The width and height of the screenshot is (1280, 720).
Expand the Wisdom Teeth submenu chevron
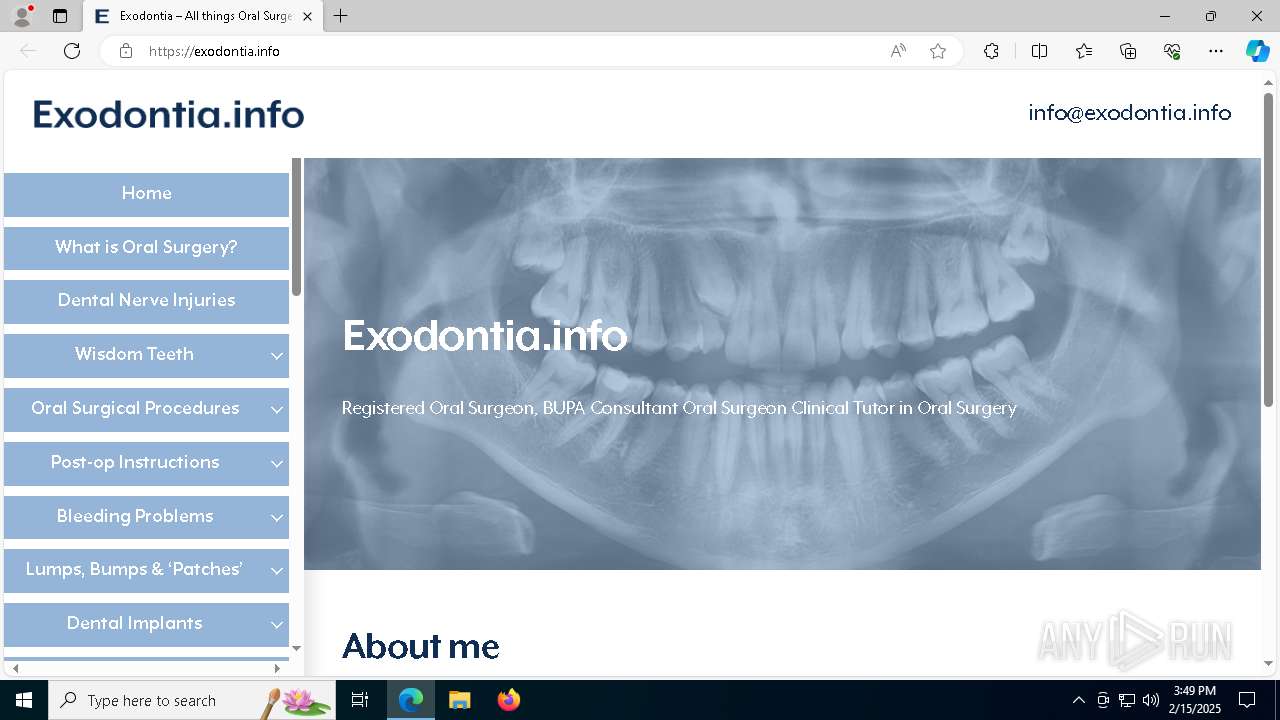click(276, 356)
